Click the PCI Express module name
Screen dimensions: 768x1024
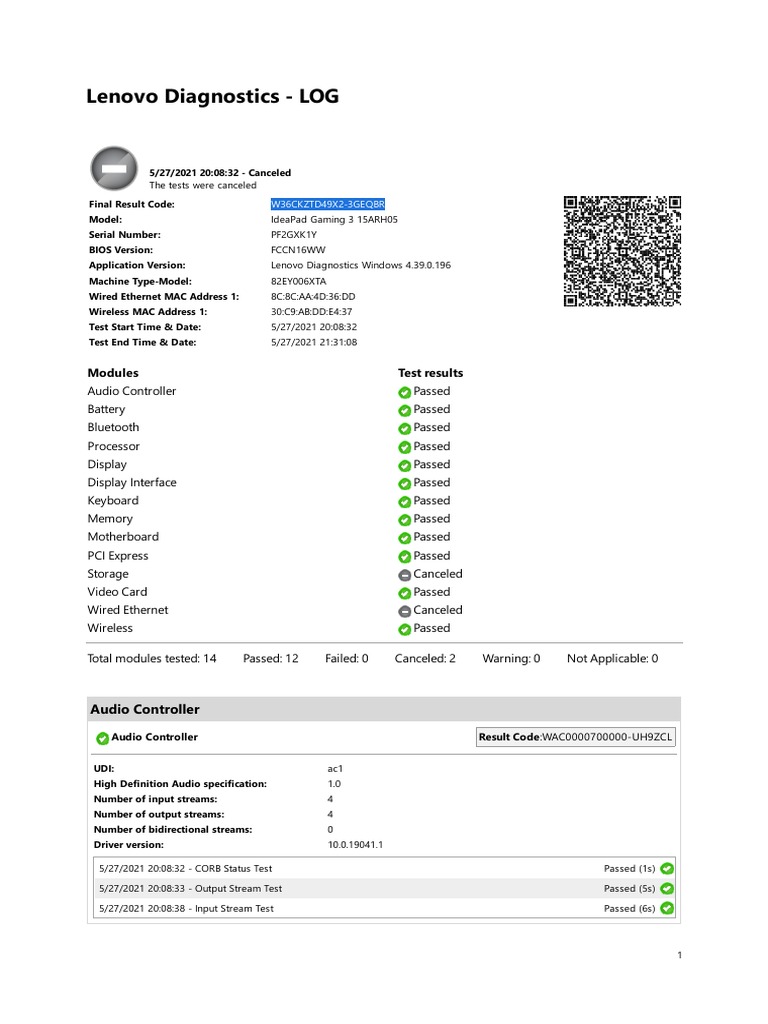118,556
